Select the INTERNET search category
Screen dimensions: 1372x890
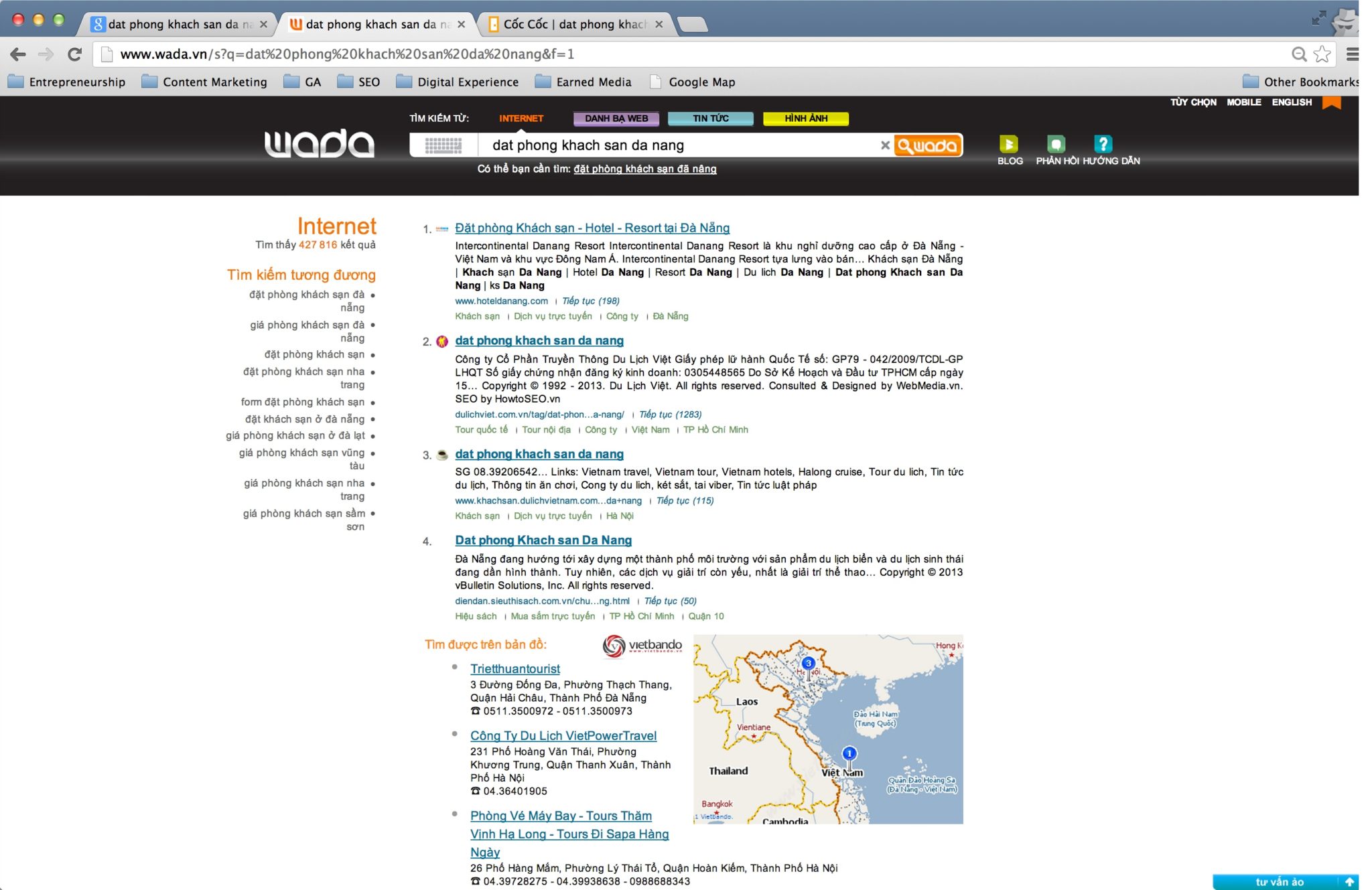521,119
